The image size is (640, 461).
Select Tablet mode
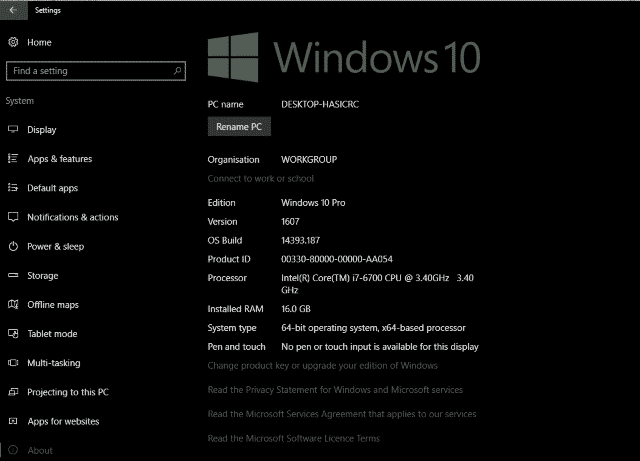coord(52,334)
